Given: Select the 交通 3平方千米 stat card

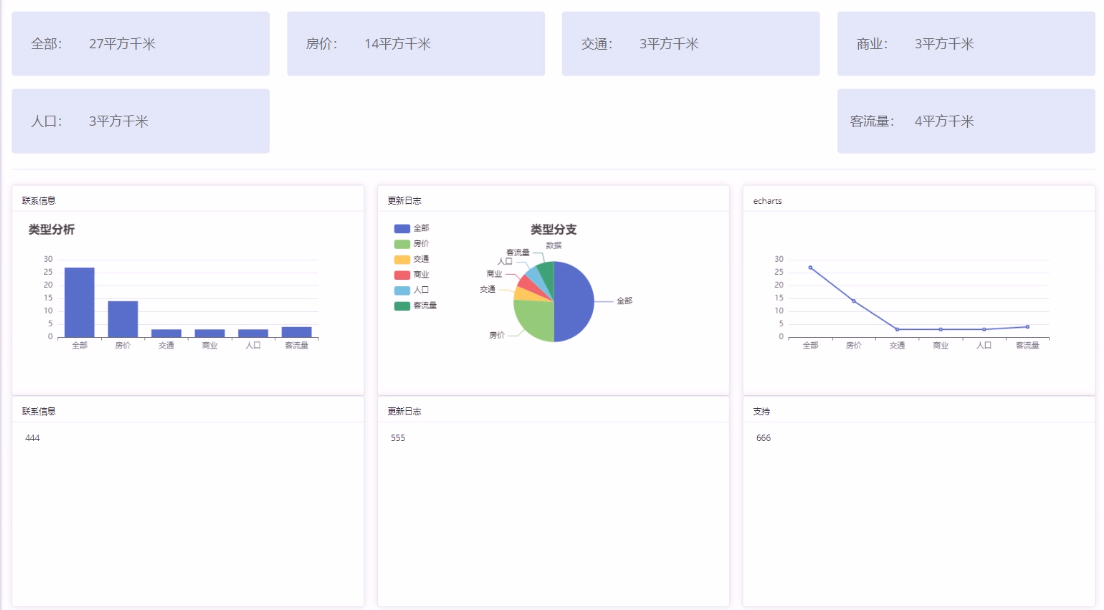Looking at the screenshot, I should point(690,44).
